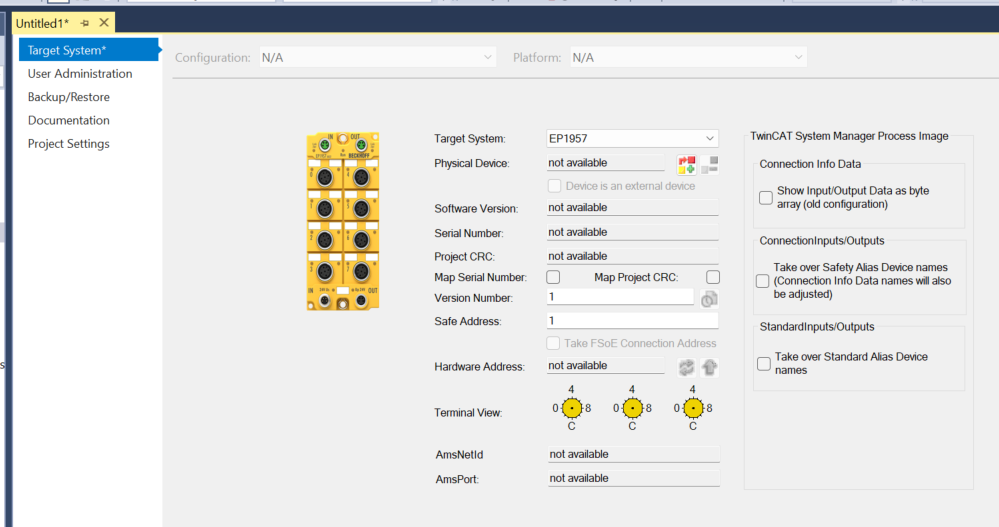The image size is (999, 527).
Task: Click the grey device list icon beside Physical Device
Action: click(x=710, y=164)
